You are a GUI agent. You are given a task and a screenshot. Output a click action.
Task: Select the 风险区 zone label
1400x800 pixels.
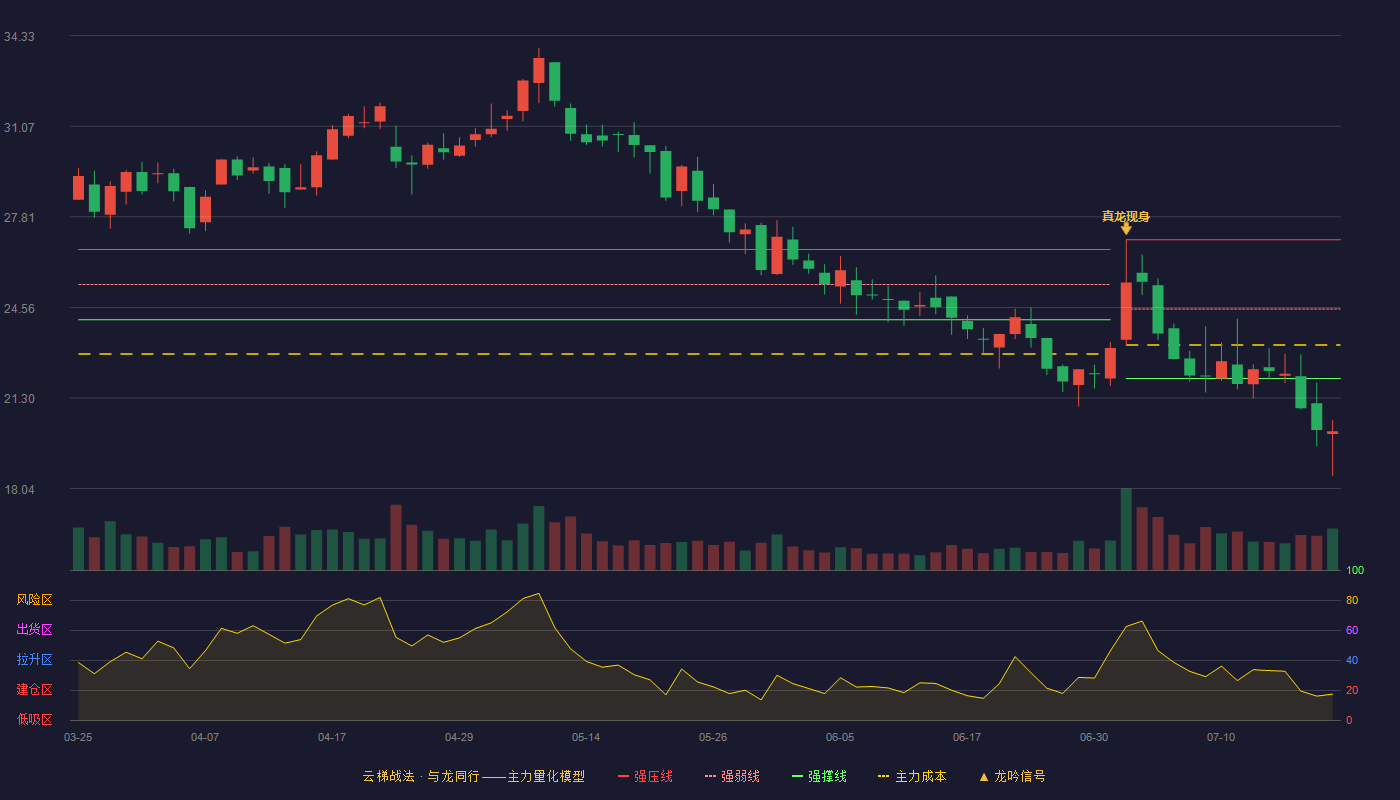click(34, 600)
